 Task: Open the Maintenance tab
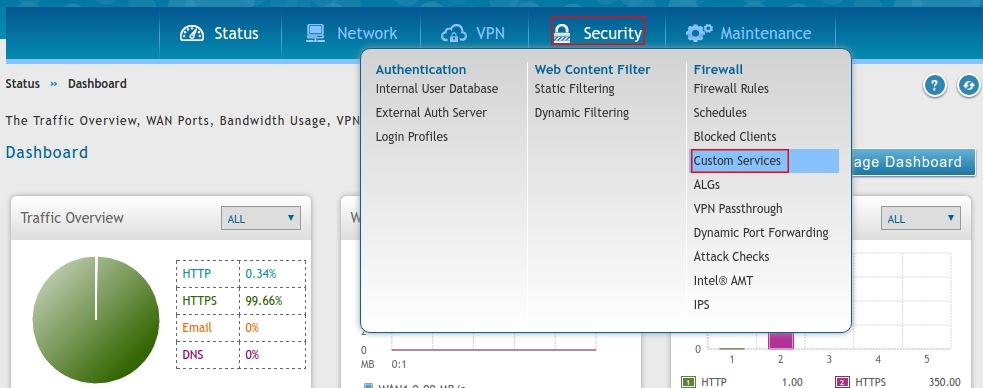tap(749, 33)
